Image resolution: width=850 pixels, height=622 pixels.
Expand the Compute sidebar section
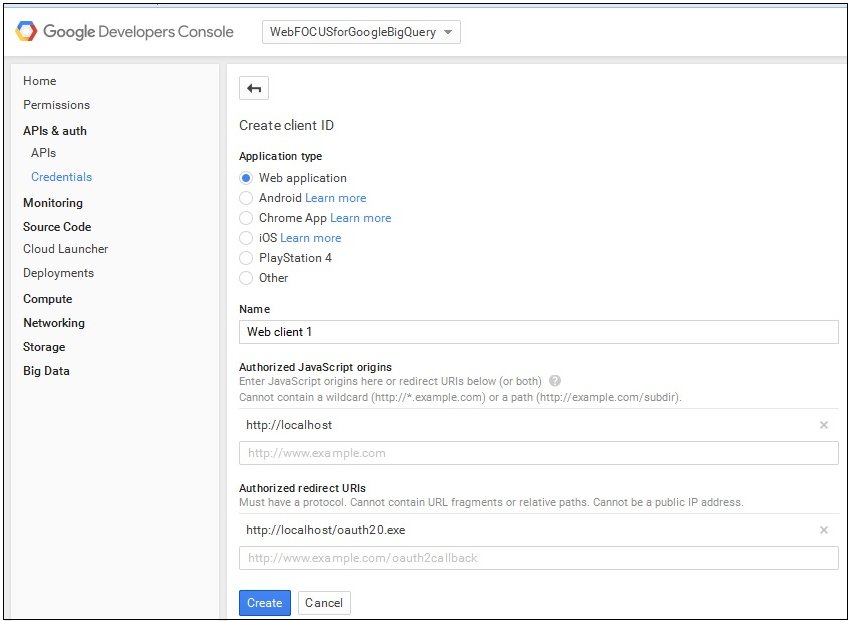[x=47, y=299]
